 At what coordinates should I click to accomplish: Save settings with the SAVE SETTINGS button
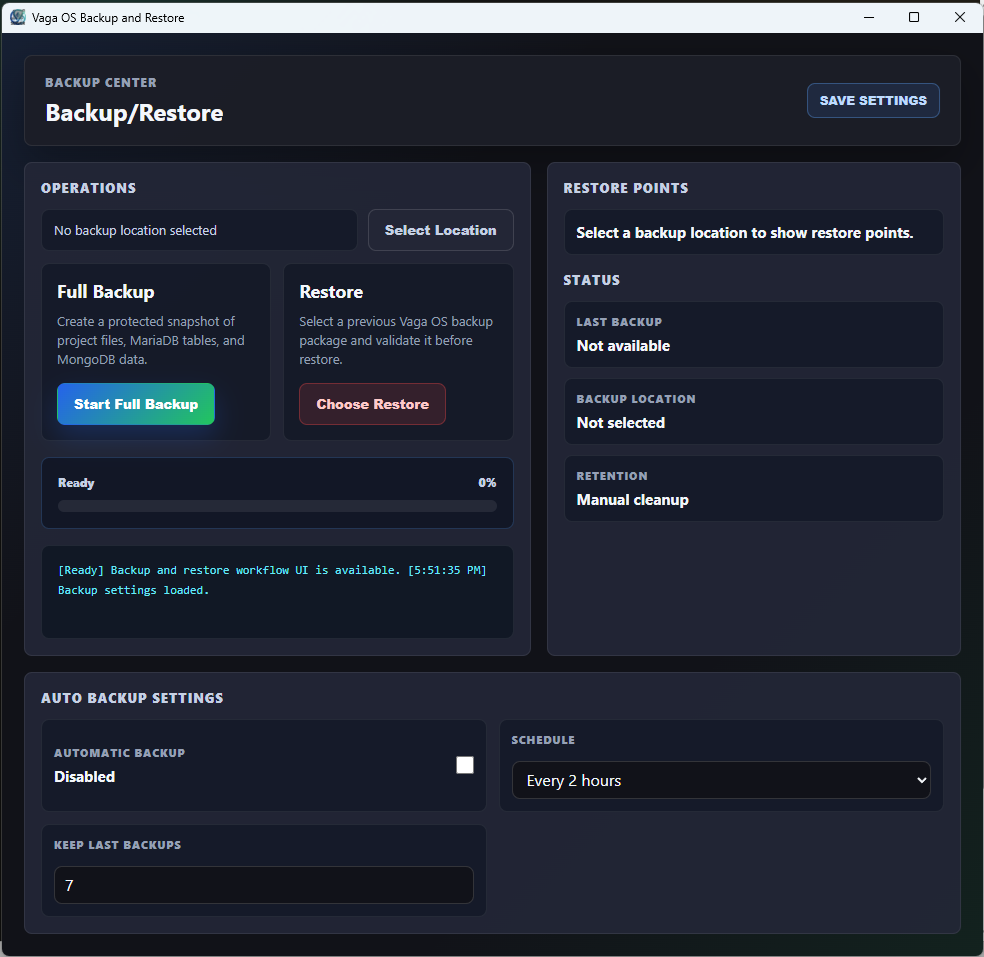[x=872, y=100]
